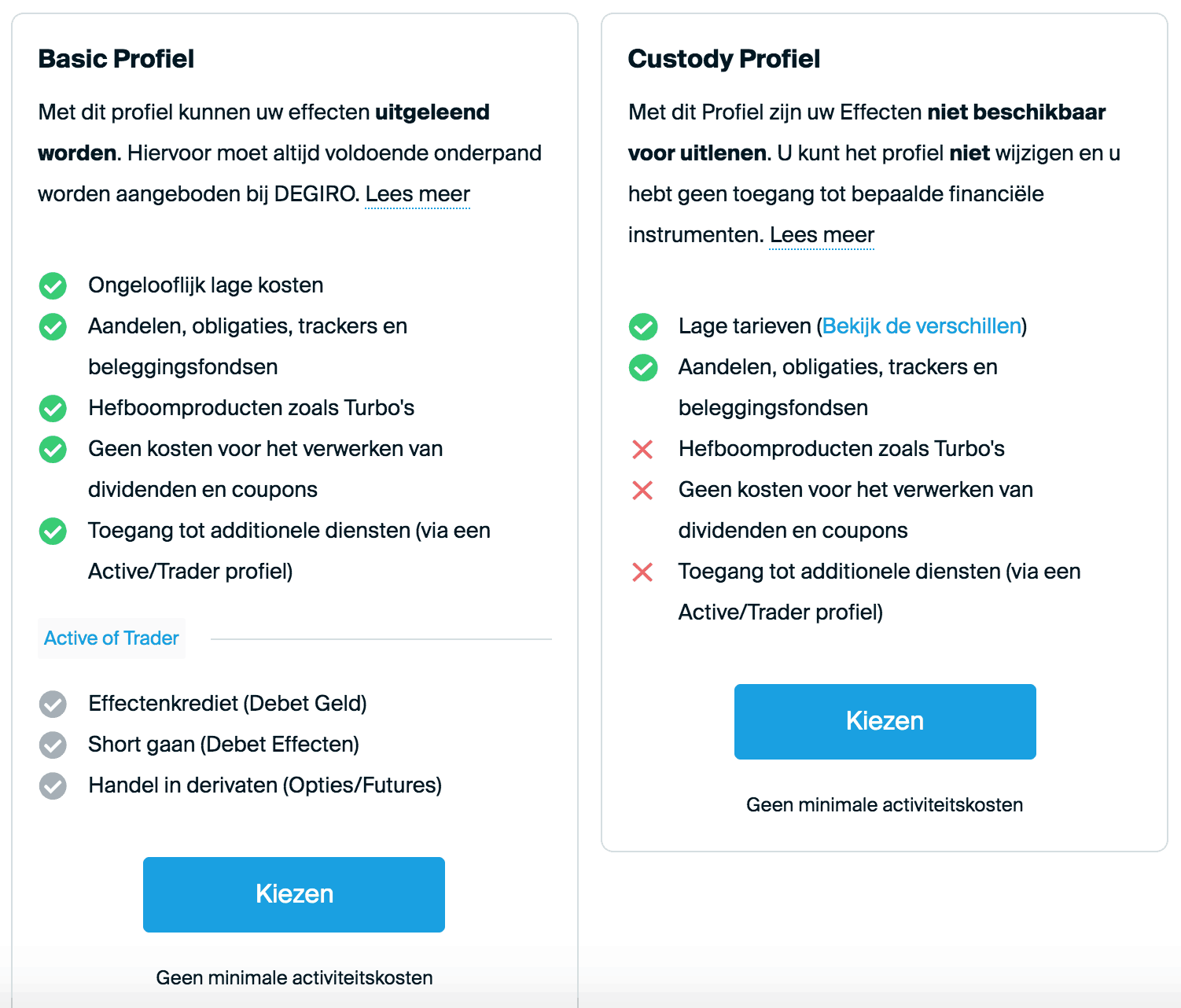The height and width of the screenshot is (1008, 1181).
Task: Click red cross beside Geen kosten dividenden in Custody
Action: point(642,491)
